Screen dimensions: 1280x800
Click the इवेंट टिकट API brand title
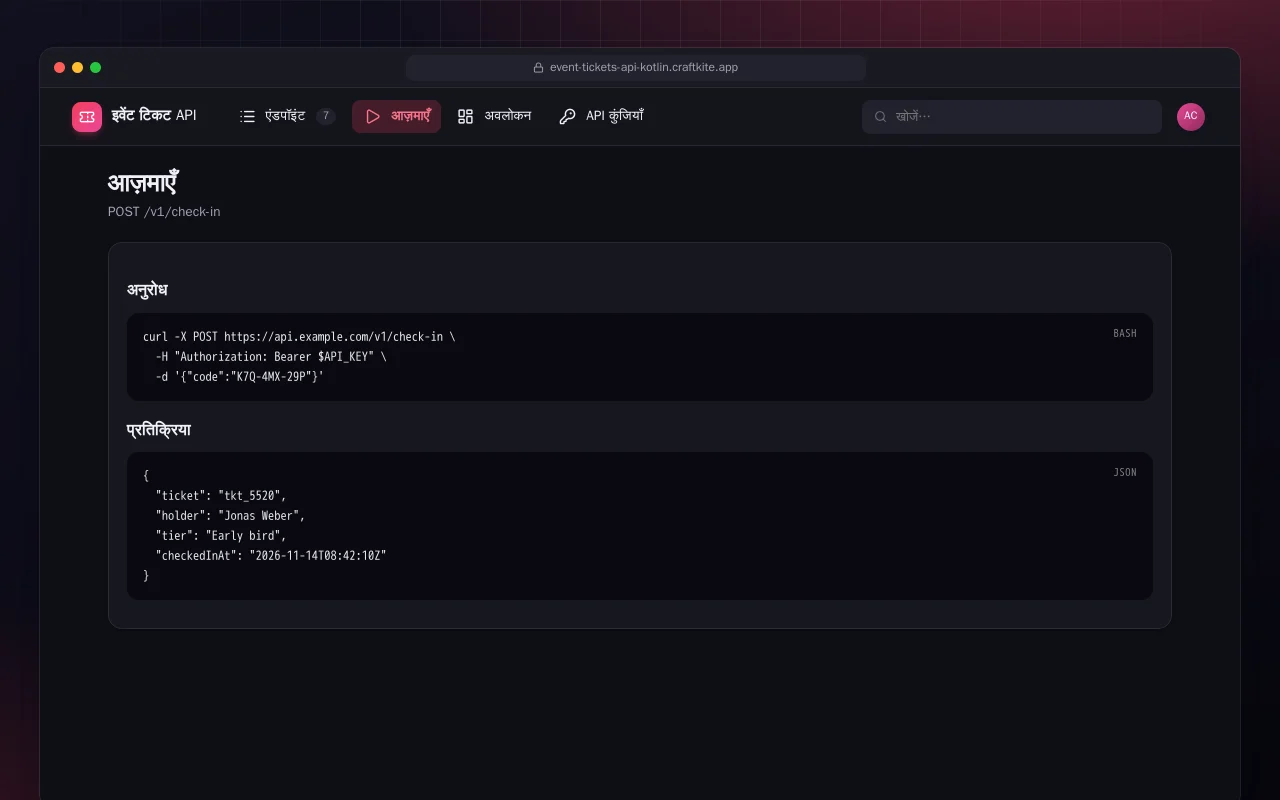click(x=154, y=116)
